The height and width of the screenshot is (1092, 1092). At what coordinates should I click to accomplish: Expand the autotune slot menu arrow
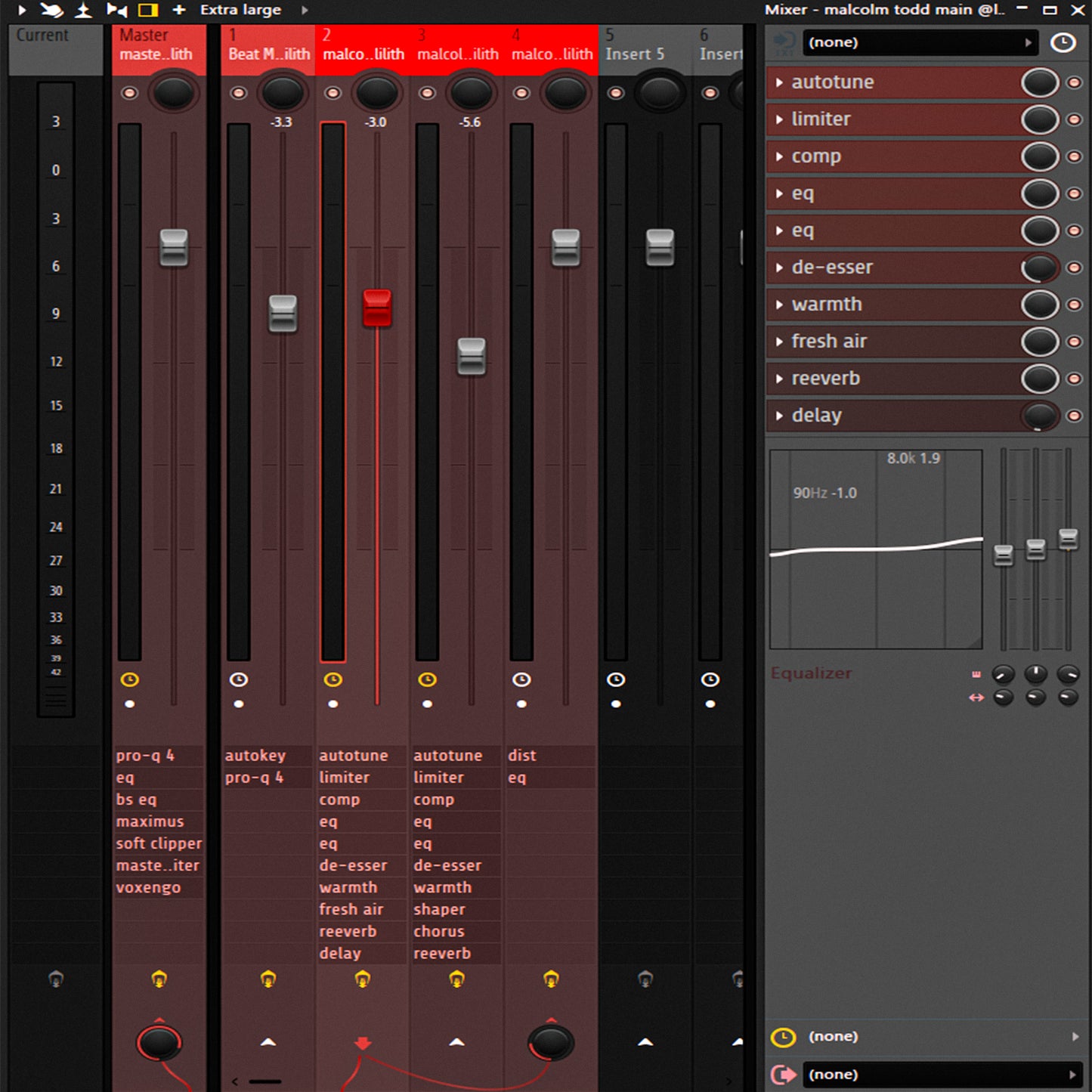(x=779, y=82)
